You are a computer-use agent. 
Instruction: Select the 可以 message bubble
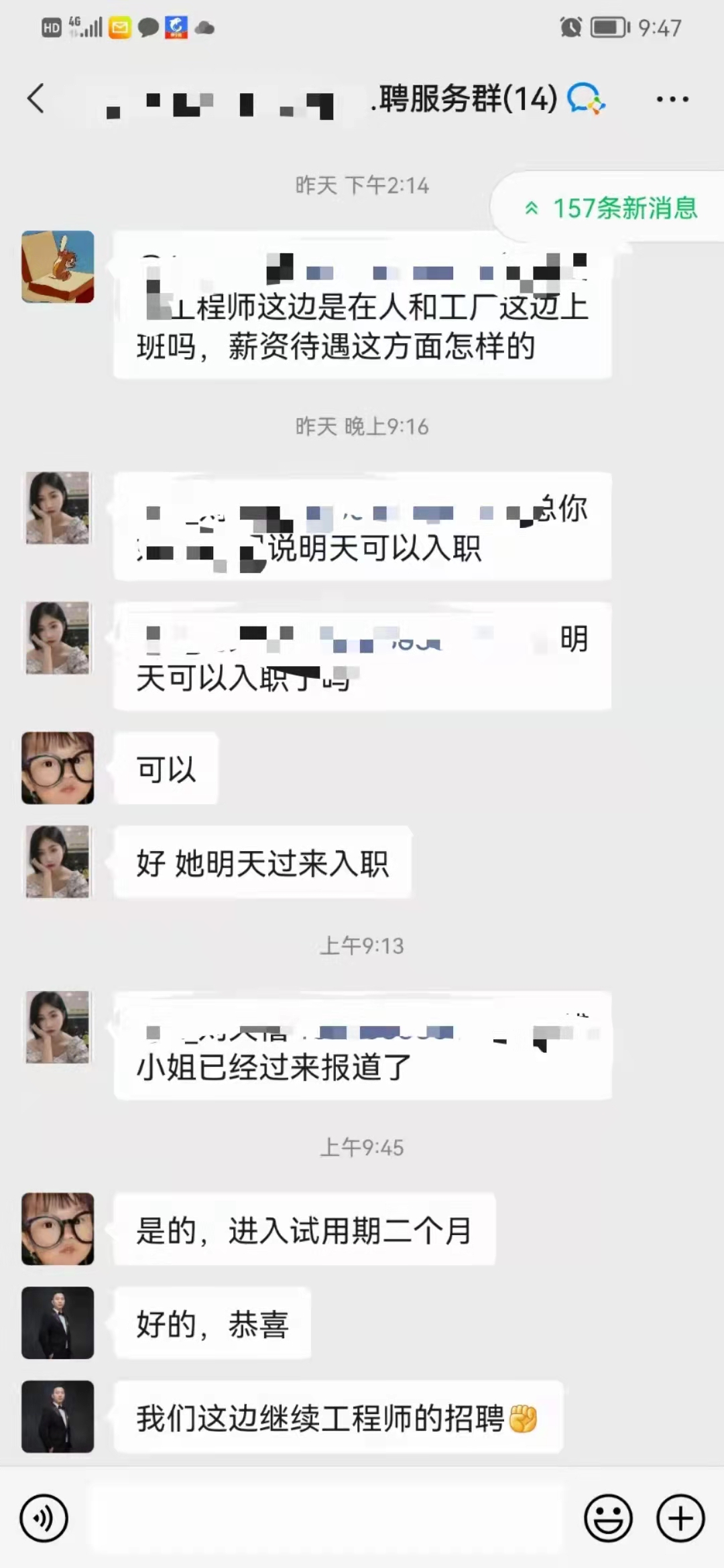[166, 768]
